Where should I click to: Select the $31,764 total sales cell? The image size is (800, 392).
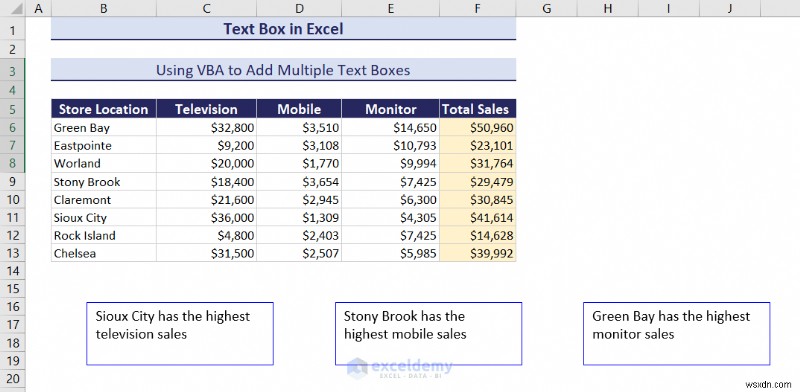coord(478,163)
